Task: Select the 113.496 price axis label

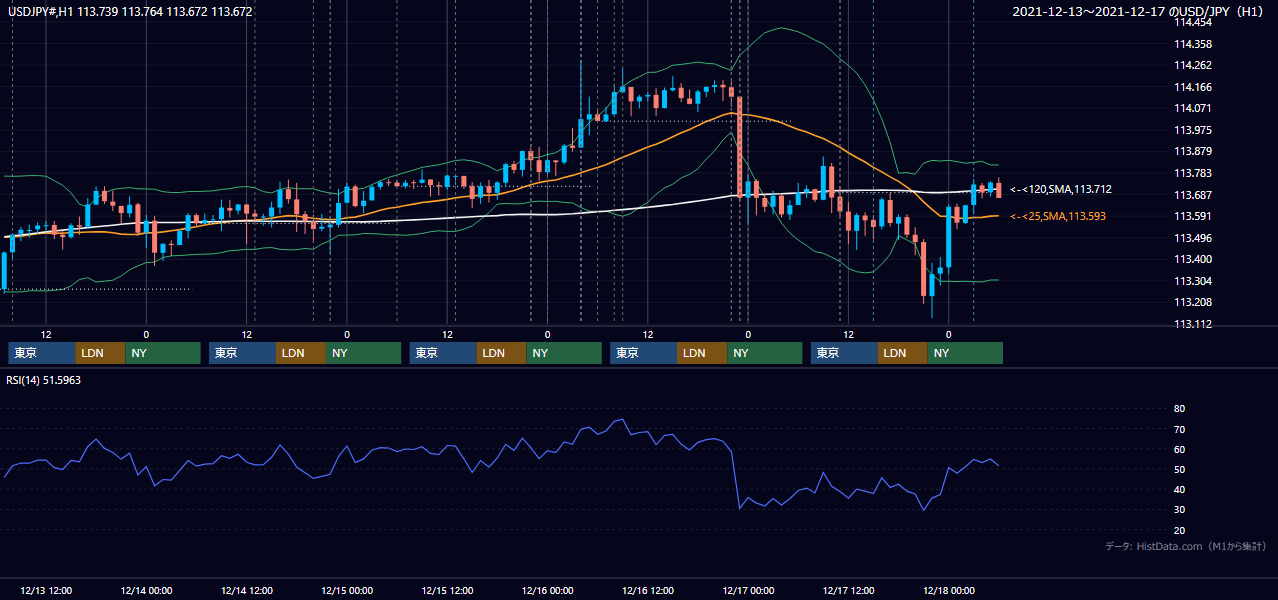Action: pos(1192,238)
